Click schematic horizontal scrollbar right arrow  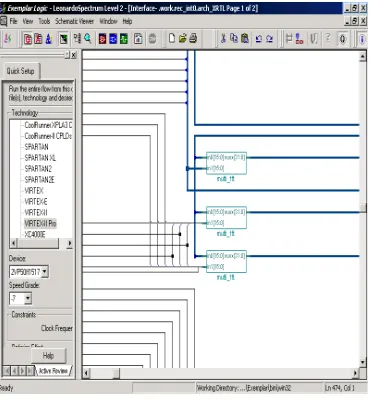tap(355, 373)
